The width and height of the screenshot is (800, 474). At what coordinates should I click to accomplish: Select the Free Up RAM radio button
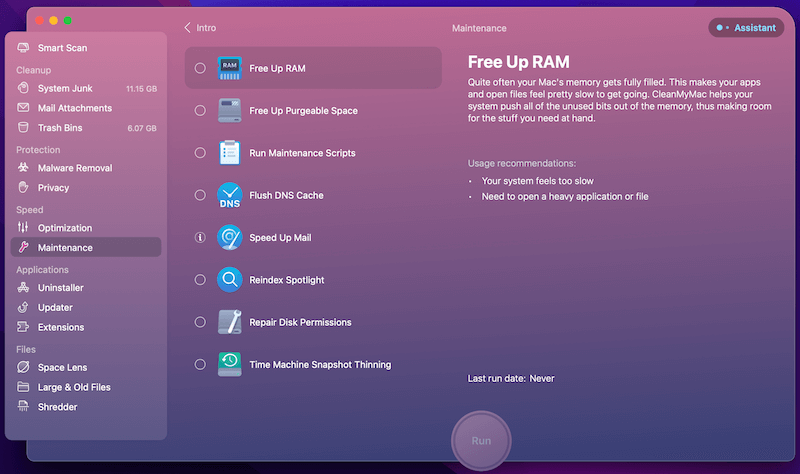[200, 68]
